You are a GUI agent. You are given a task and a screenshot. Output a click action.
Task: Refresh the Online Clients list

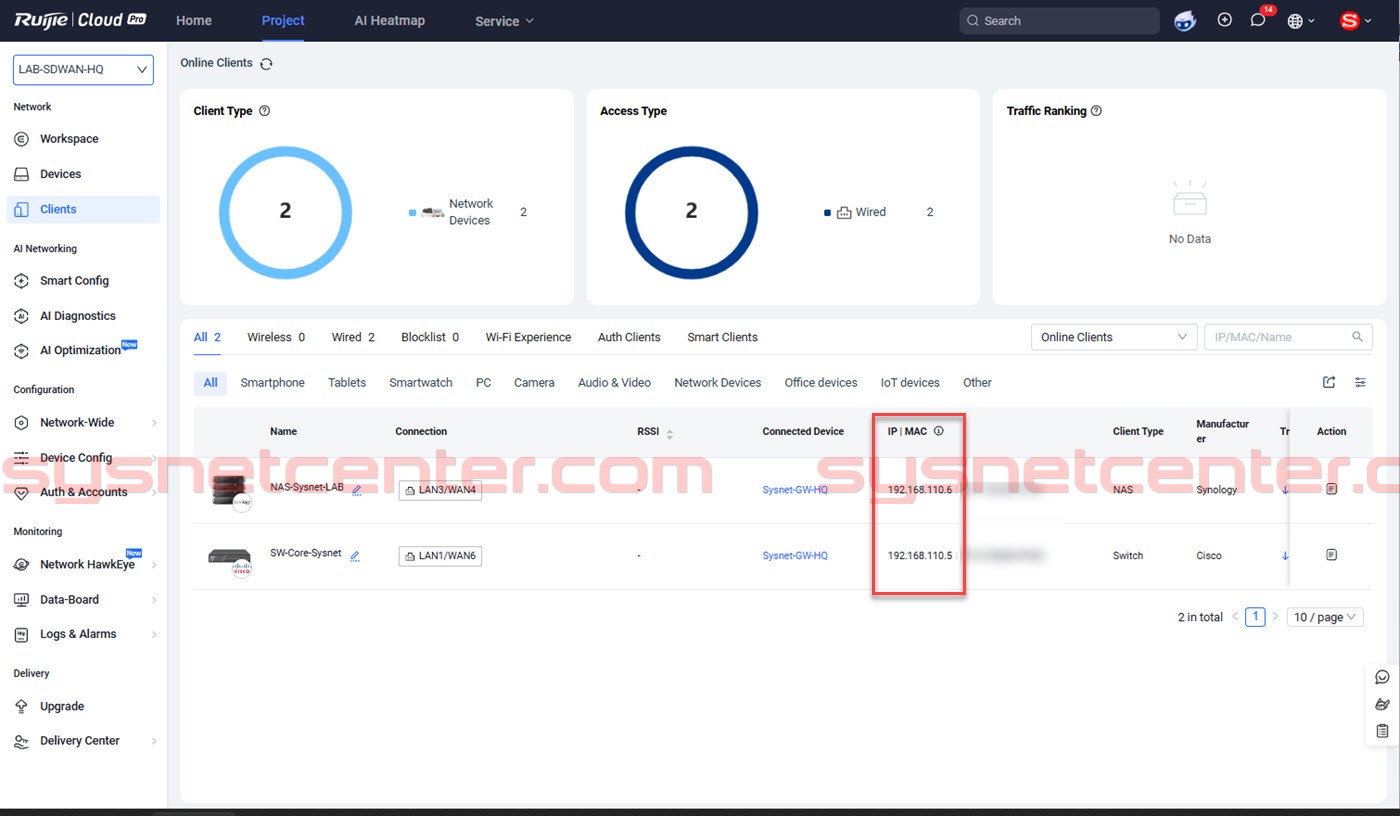pos(266,64)
